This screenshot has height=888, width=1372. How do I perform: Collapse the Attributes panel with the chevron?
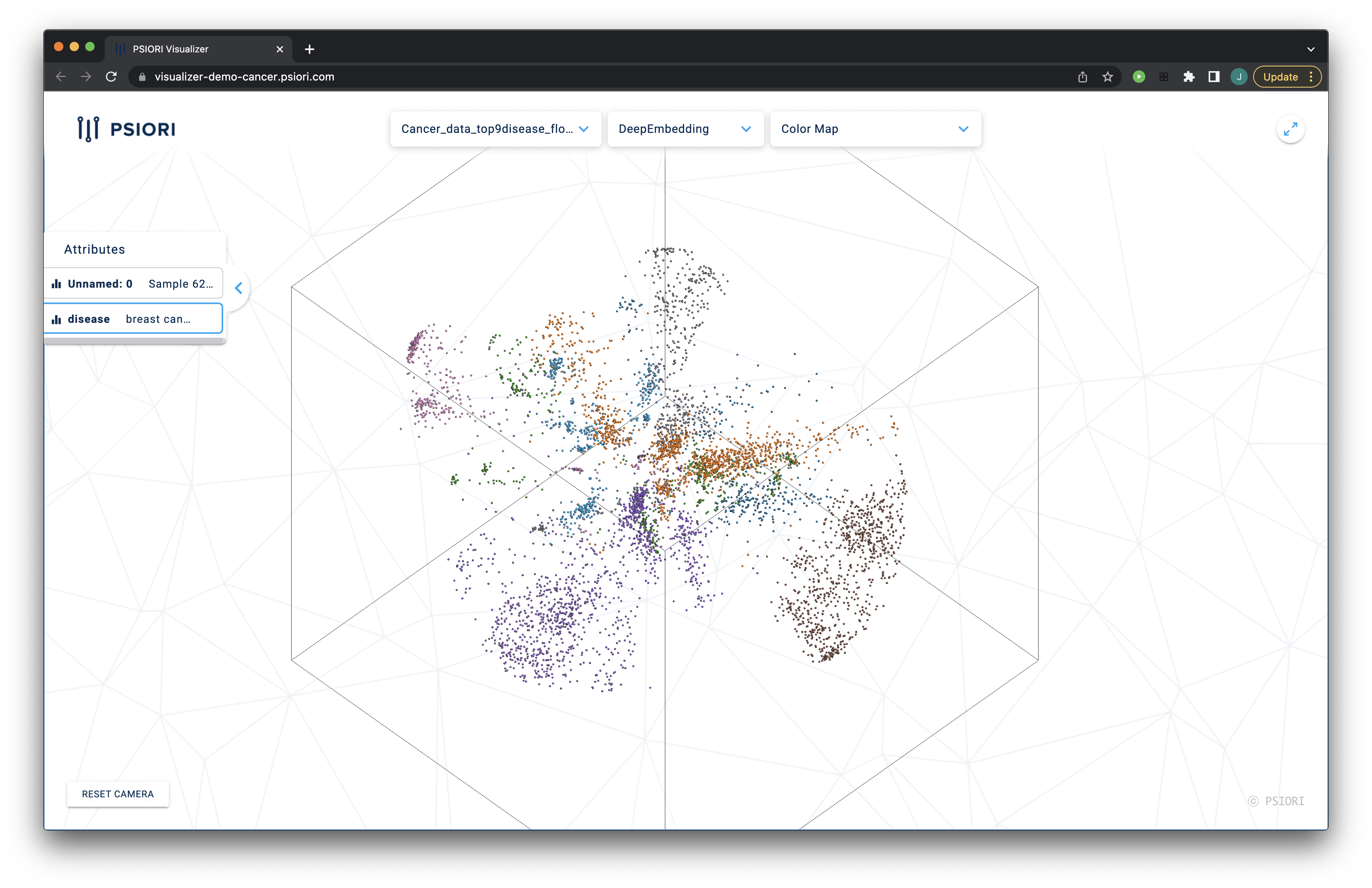point(239,288)
